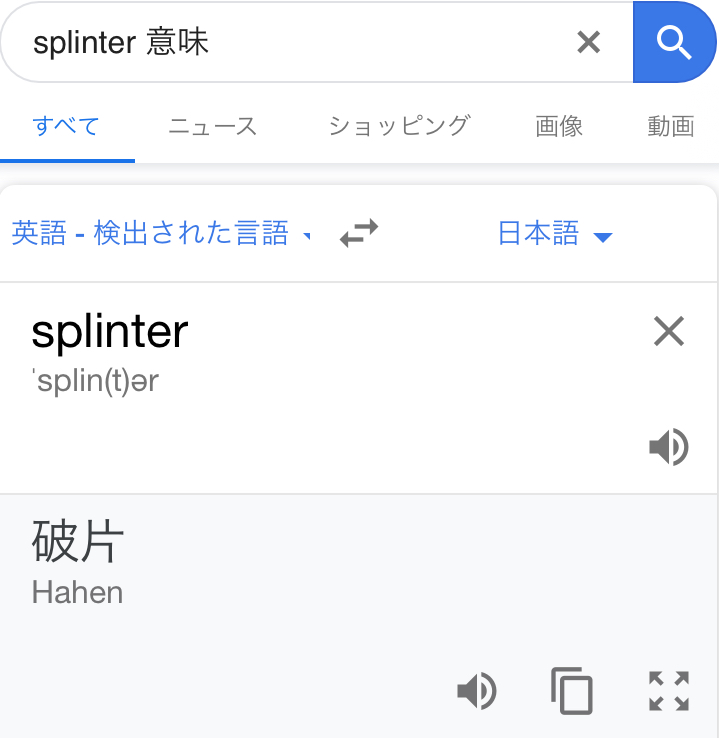Show the 動画 results tab
Viewport: 719px width, 738px height.
click(x=670, y=126)
